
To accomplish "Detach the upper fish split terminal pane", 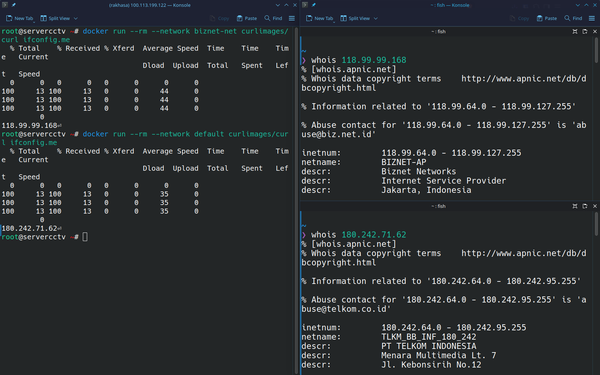I will [585, 31].
